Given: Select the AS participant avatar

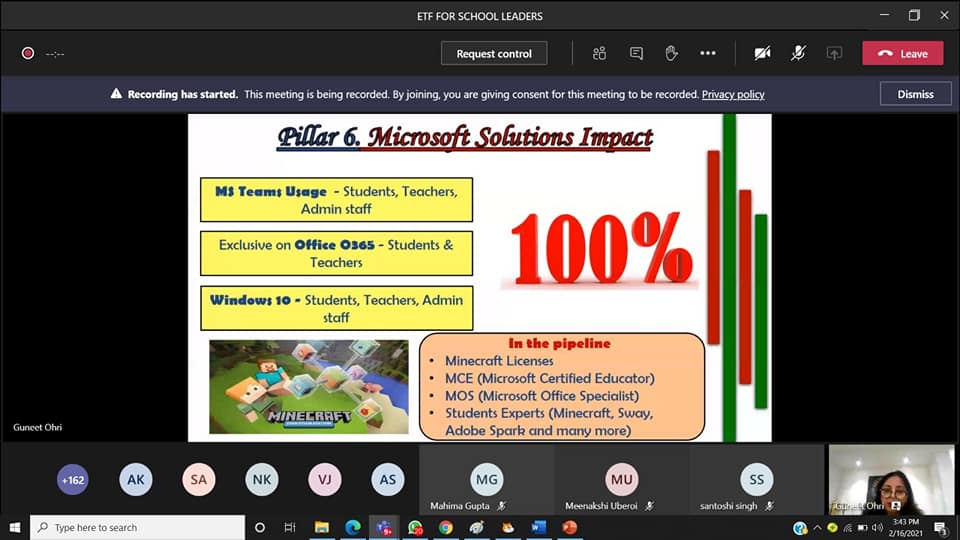Looking at the screenshot, I should coord(388,480).
